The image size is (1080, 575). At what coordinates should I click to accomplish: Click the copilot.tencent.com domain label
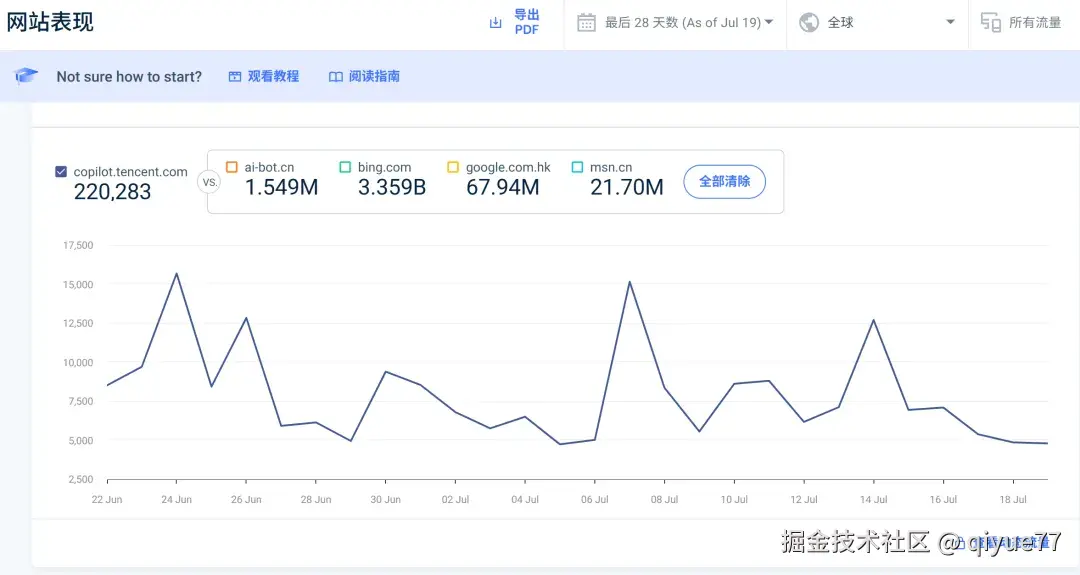click(130, 171)
